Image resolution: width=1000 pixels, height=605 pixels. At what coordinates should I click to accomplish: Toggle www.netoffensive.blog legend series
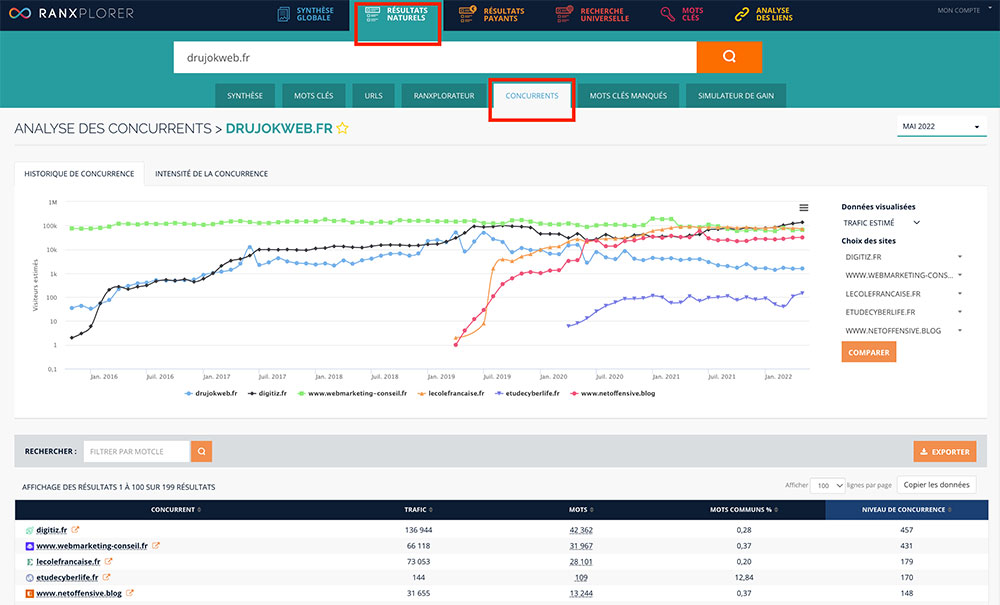point(613,393)
